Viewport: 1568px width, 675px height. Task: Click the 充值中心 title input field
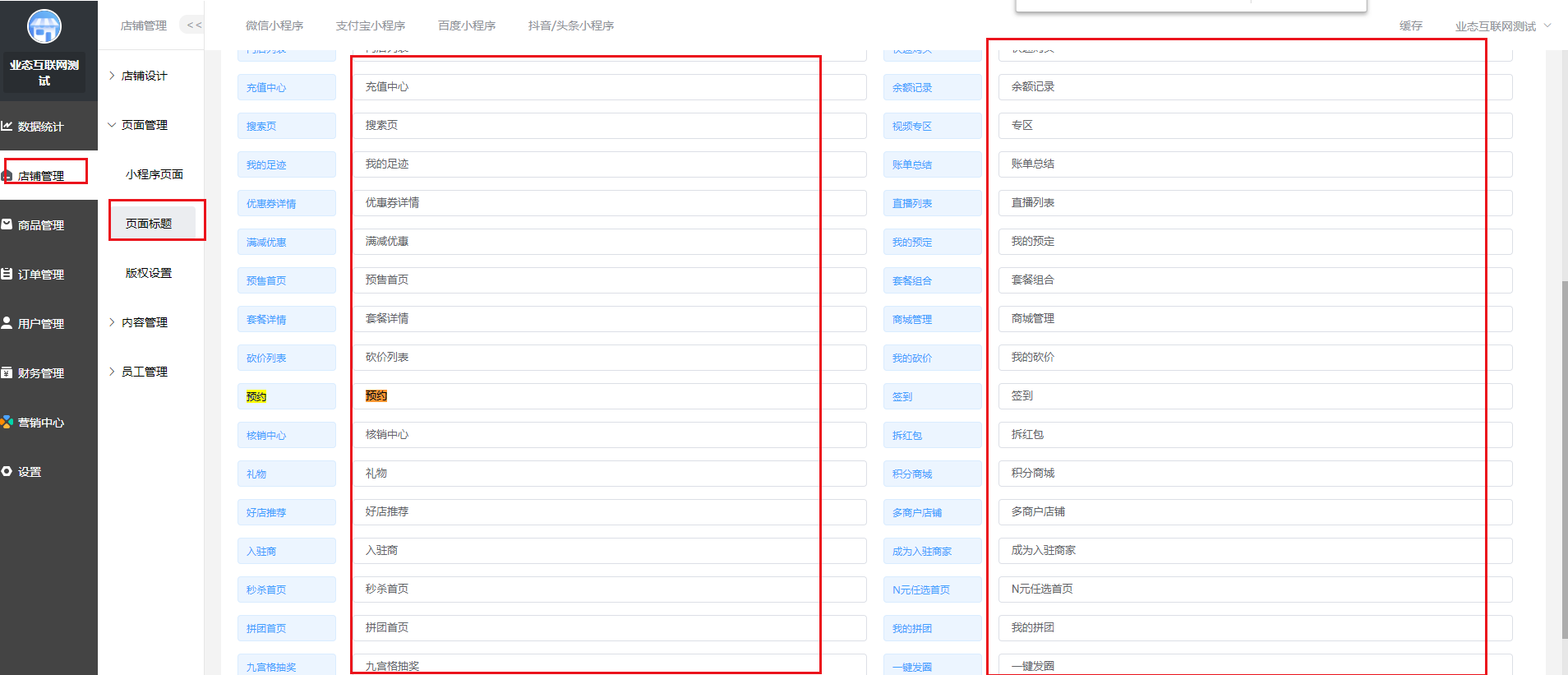point(610,87)
